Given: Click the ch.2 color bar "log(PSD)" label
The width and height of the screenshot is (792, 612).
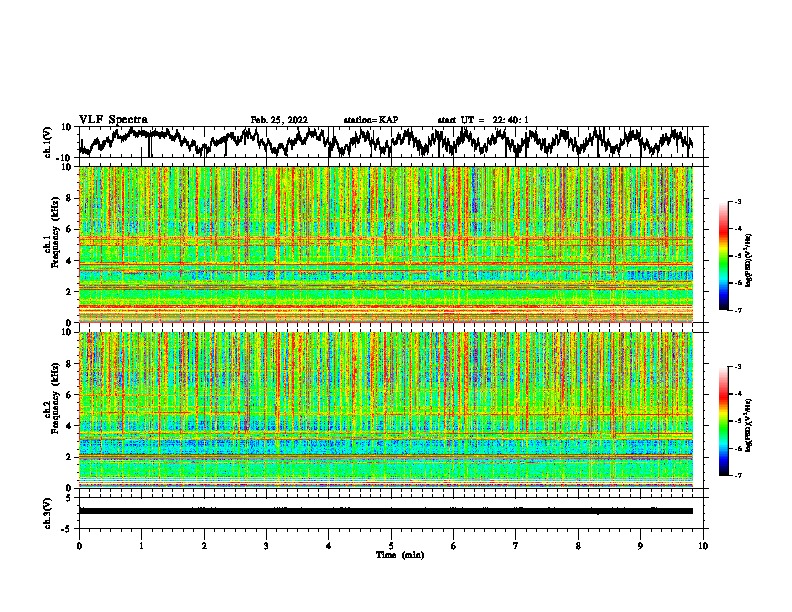Looking at the screenshot, I should point(748,425).
